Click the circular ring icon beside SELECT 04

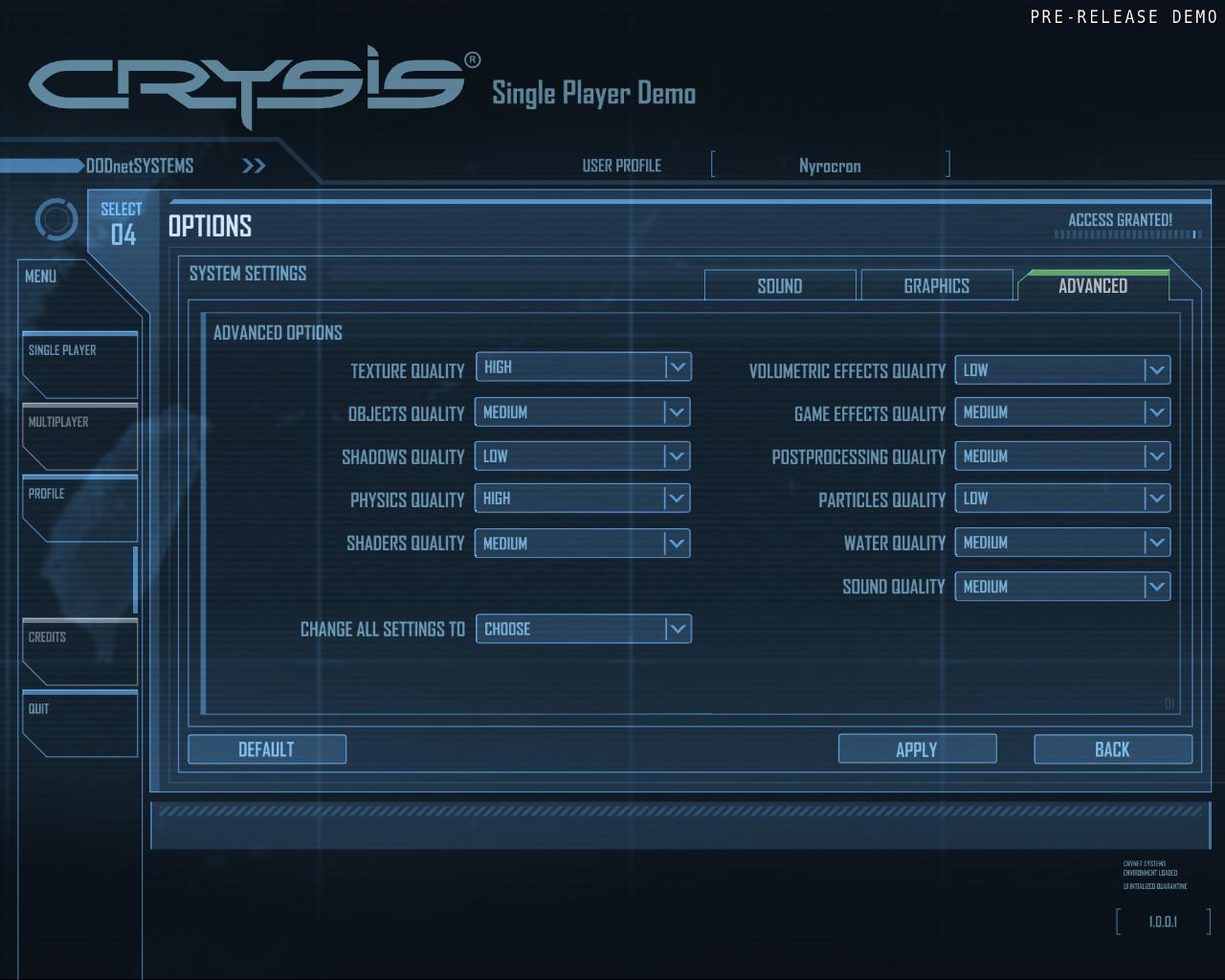pos(56,220)
